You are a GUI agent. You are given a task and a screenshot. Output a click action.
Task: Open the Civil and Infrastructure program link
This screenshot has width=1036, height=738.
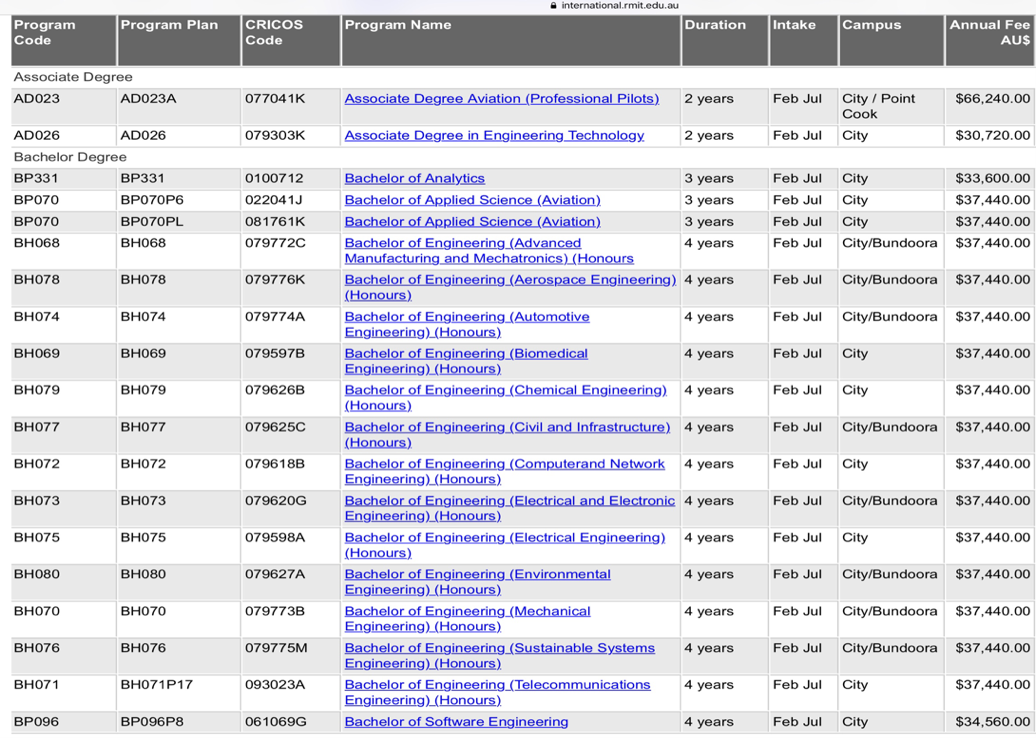point(507,428)
